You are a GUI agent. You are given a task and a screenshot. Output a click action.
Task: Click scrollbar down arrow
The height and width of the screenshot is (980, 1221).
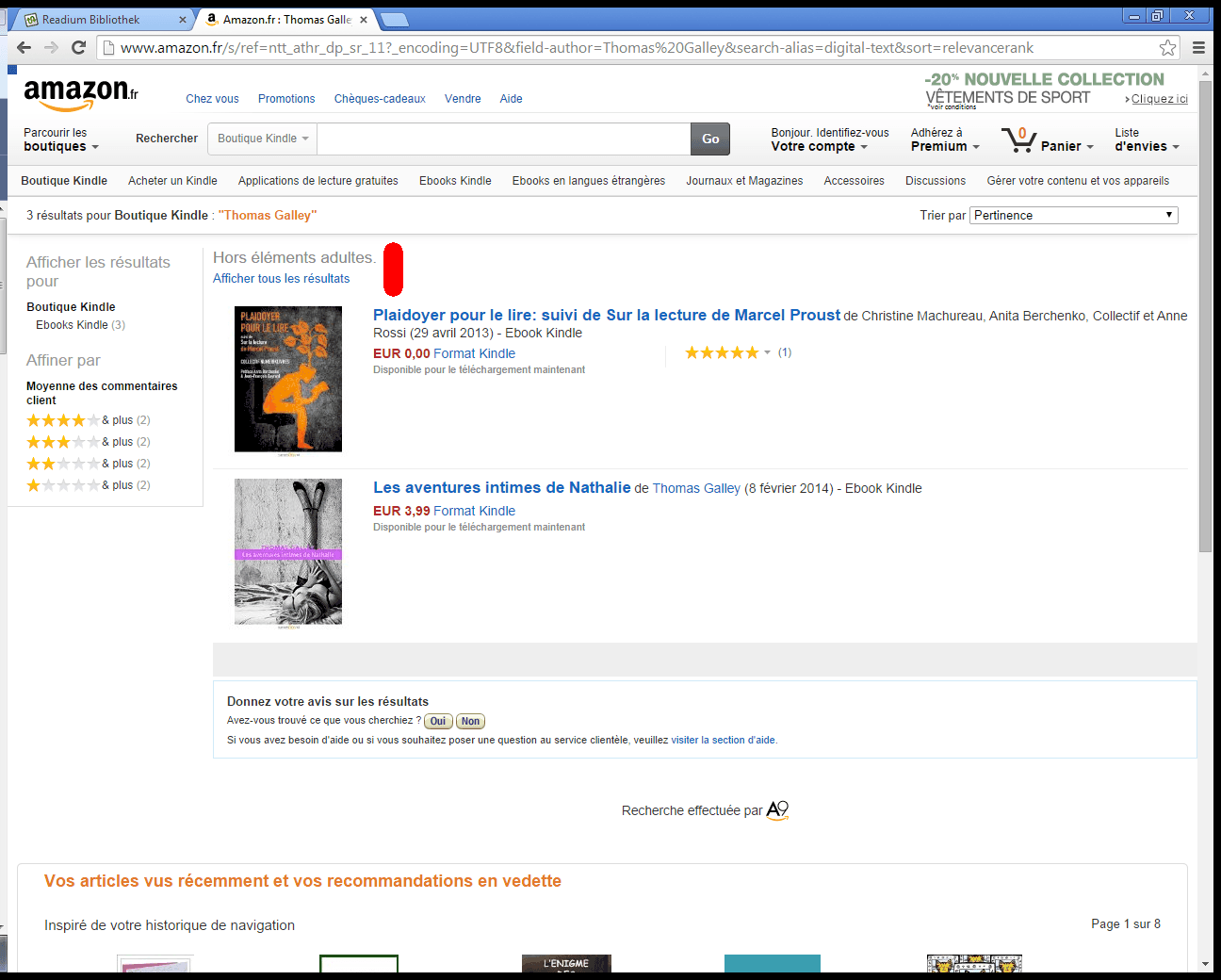coord(1205,964)
